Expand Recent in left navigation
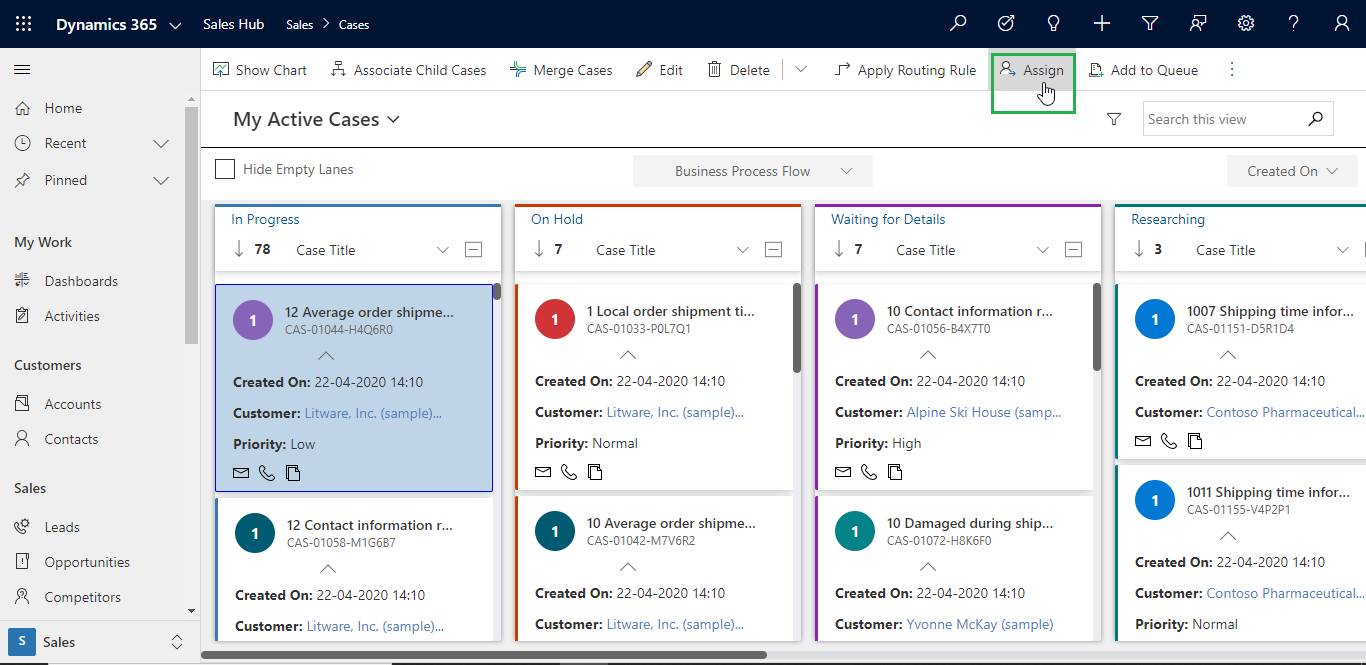Image resolution: width=1366 pixels, height=665 pixels. tap(161, 143)
